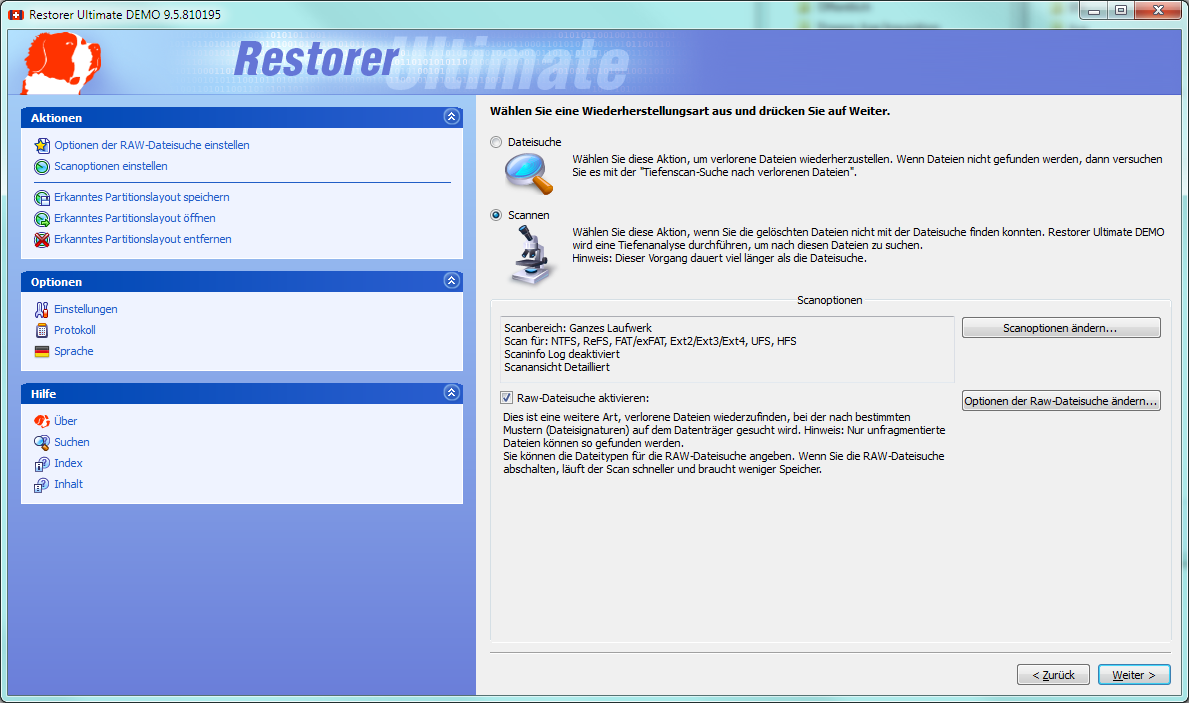Uncheck Raw-Dateisuche aktivieren checkbox

(506, 398)
